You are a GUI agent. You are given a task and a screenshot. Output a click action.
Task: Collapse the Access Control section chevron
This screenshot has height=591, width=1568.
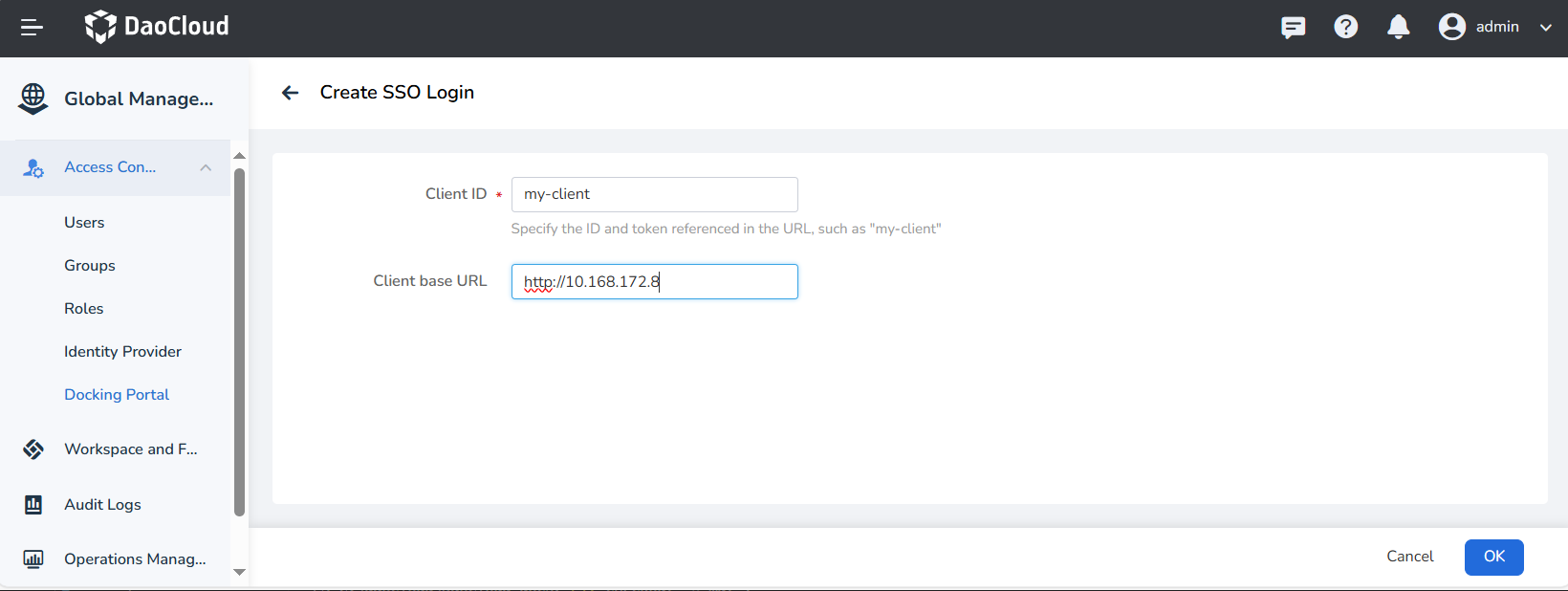click(x=206, y=167)
